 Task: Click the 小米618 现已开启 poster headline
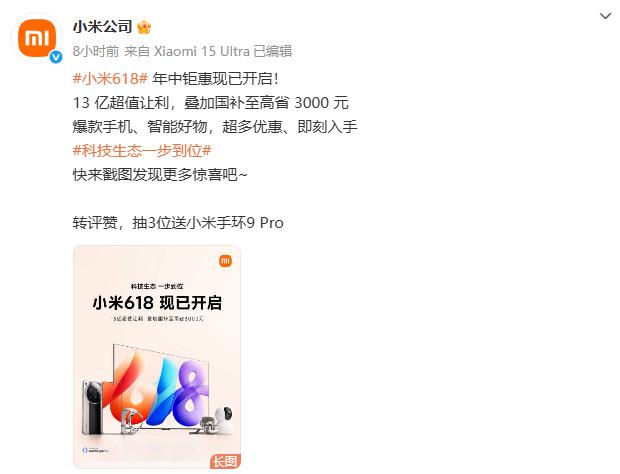[x=157, y=303]
